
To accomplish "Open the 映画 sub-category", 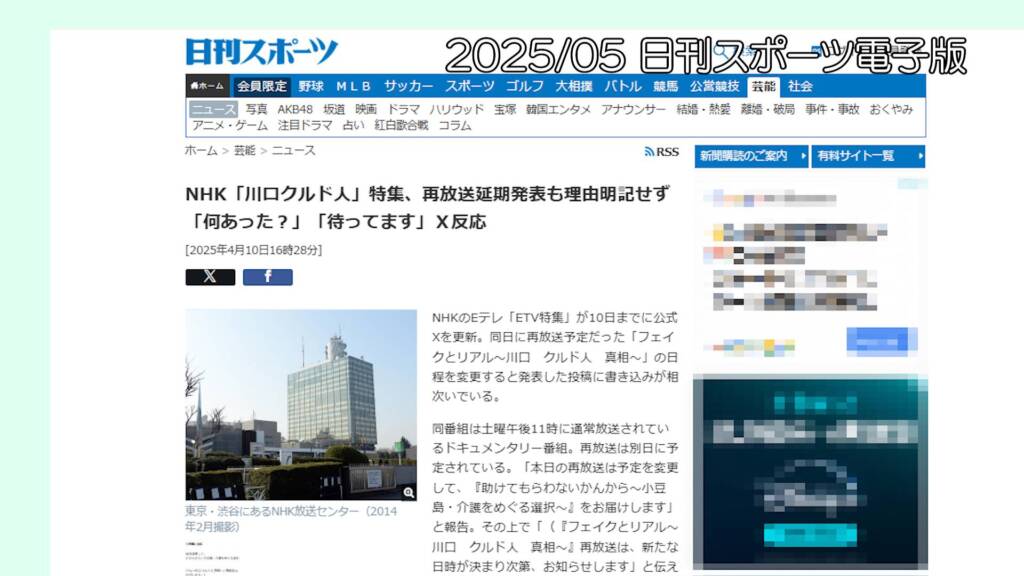I will [x=366, y=109].
